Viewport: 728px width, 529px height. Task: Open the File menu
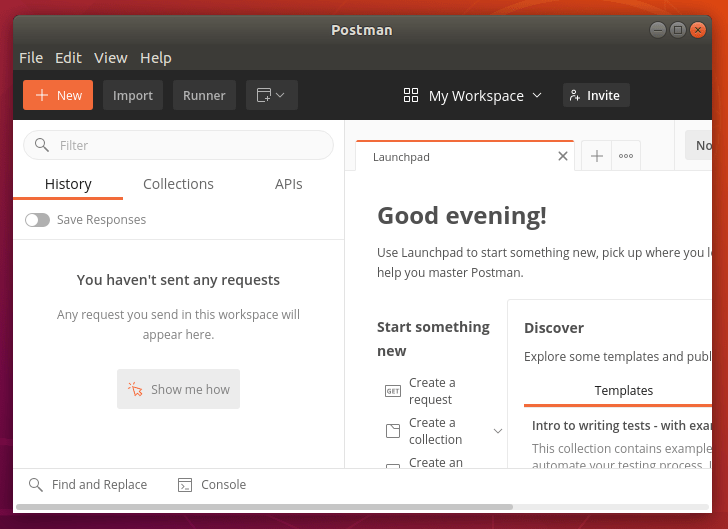point(31,58)
